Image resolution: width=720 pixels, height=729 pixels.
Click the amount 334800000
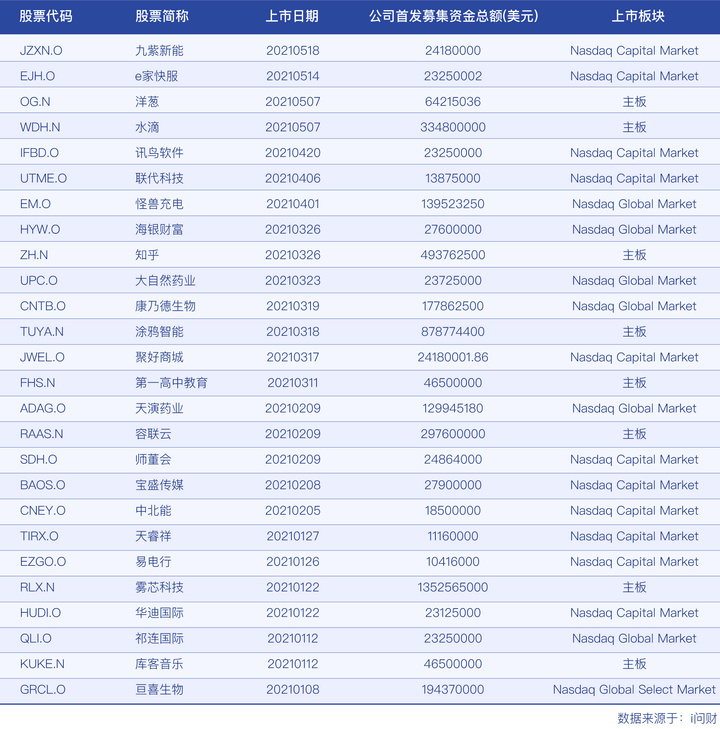[453, 127]
